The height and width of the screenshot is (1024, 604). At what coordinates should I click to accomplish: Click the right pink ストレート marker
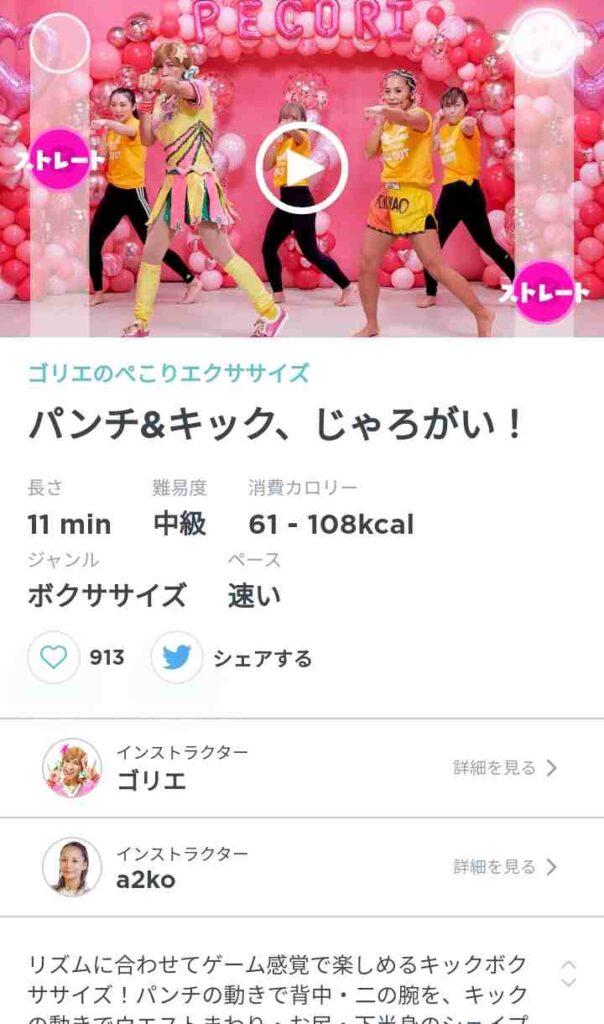point(544,293)
